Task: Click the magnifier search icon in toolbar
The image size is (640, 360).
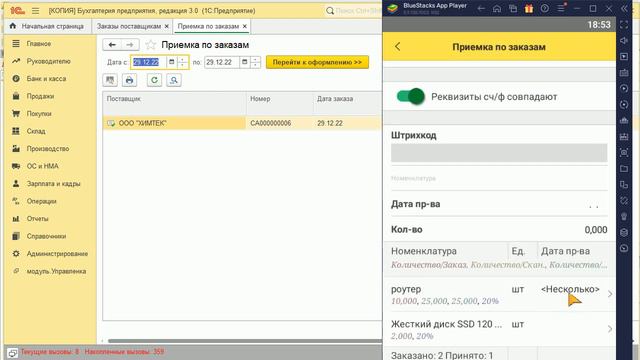Action: [x=174, y=80]
